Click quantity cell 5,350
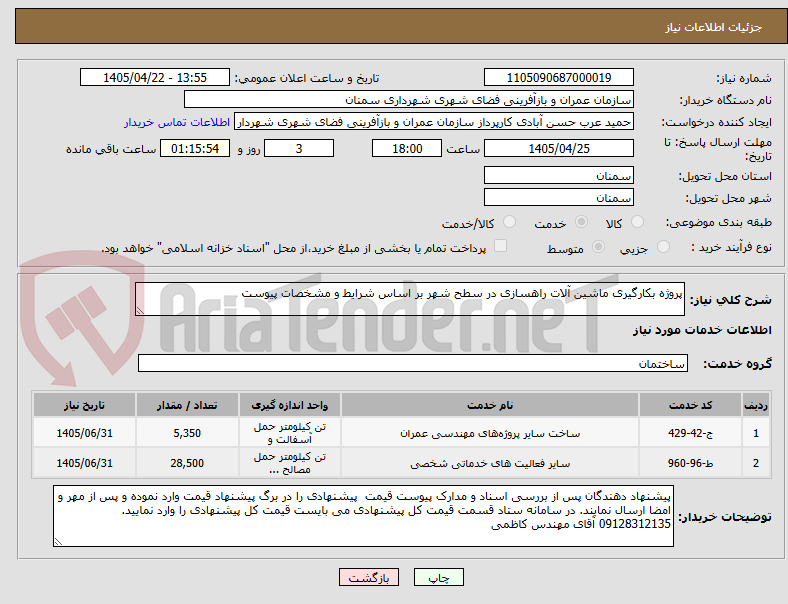 pyautogui.click(x=187, y=433)
